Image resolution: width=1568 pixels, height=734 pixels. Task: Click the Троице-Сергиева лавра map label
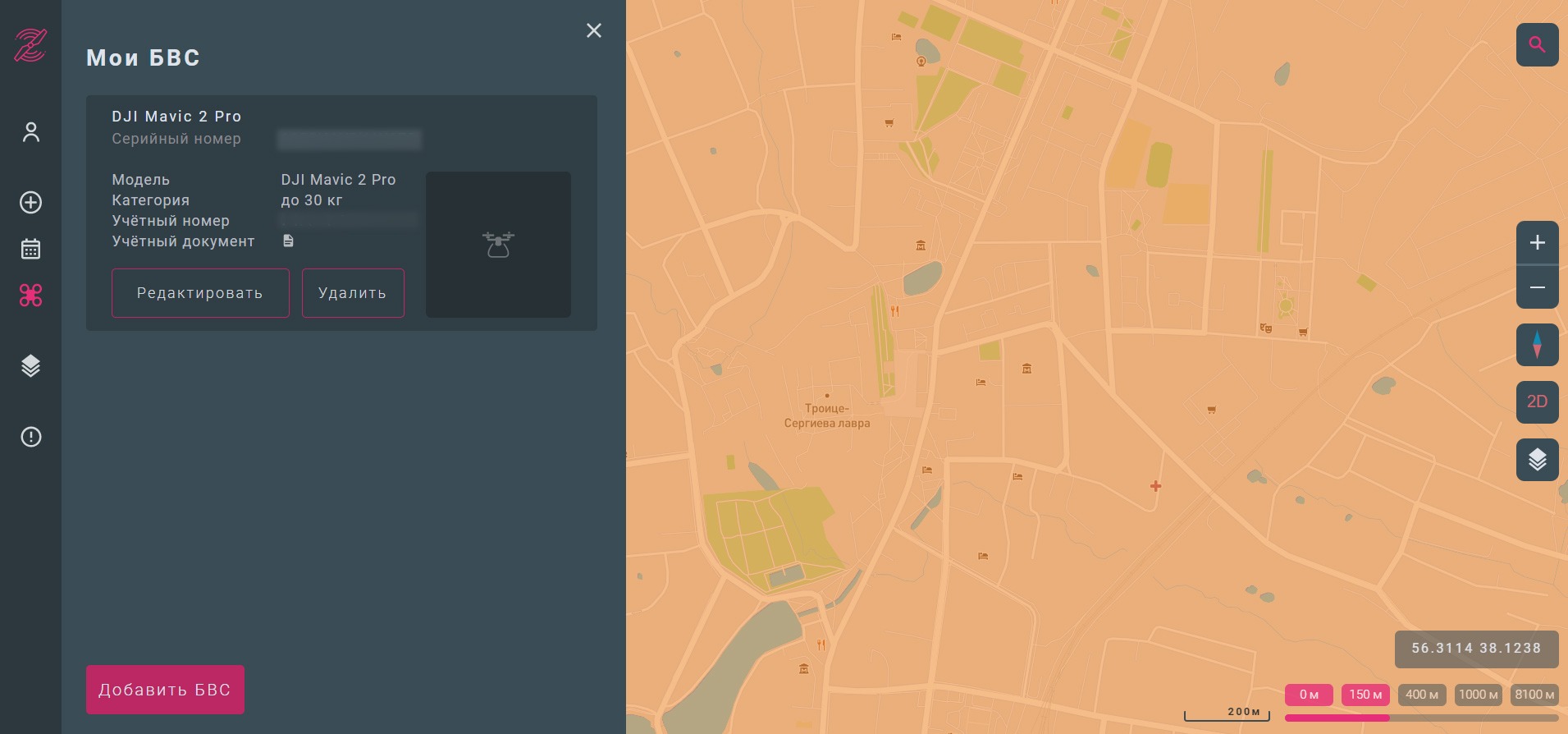(x=827, y=415)
